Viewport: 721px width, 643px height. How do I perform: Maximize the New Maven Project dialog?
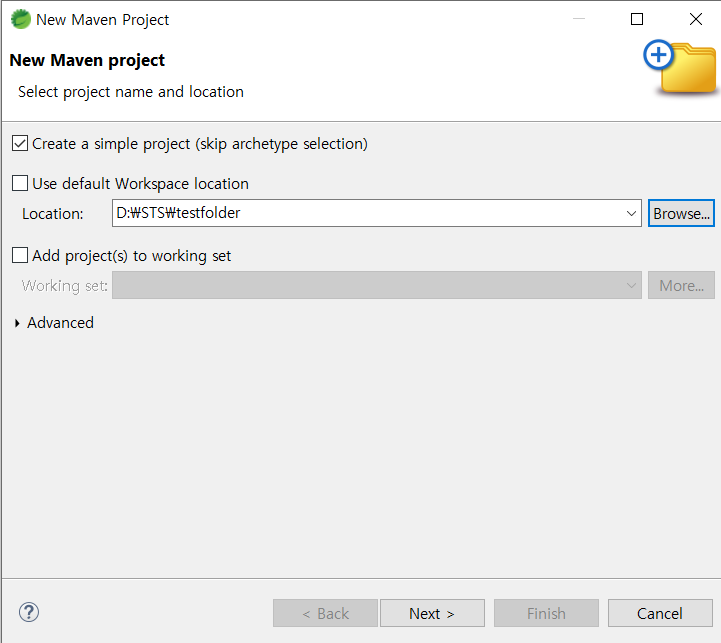pyautogui.click(x=636, y=19)
